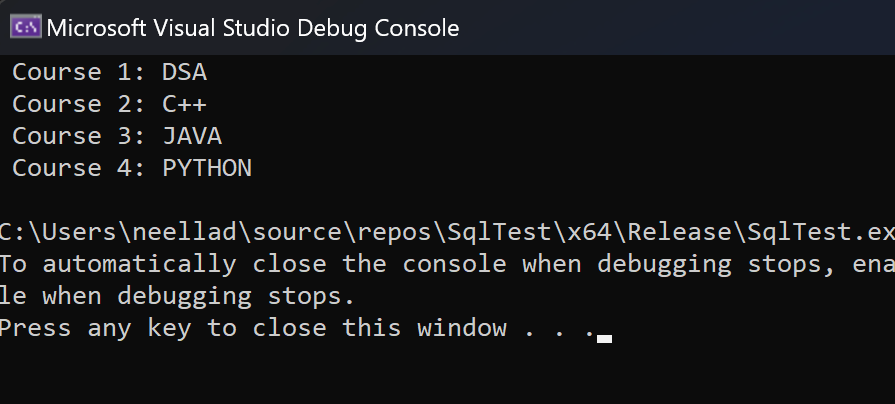Click the Microsoft Visual Studio Debug Console title
The width and height of the screenshot is (895, 404).
253,28
